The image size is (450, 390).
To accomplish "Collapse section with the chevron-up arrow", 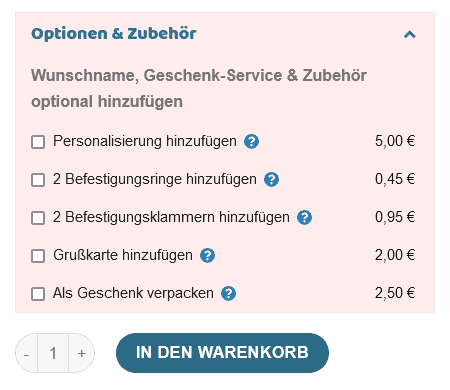I will click(410, 34).
